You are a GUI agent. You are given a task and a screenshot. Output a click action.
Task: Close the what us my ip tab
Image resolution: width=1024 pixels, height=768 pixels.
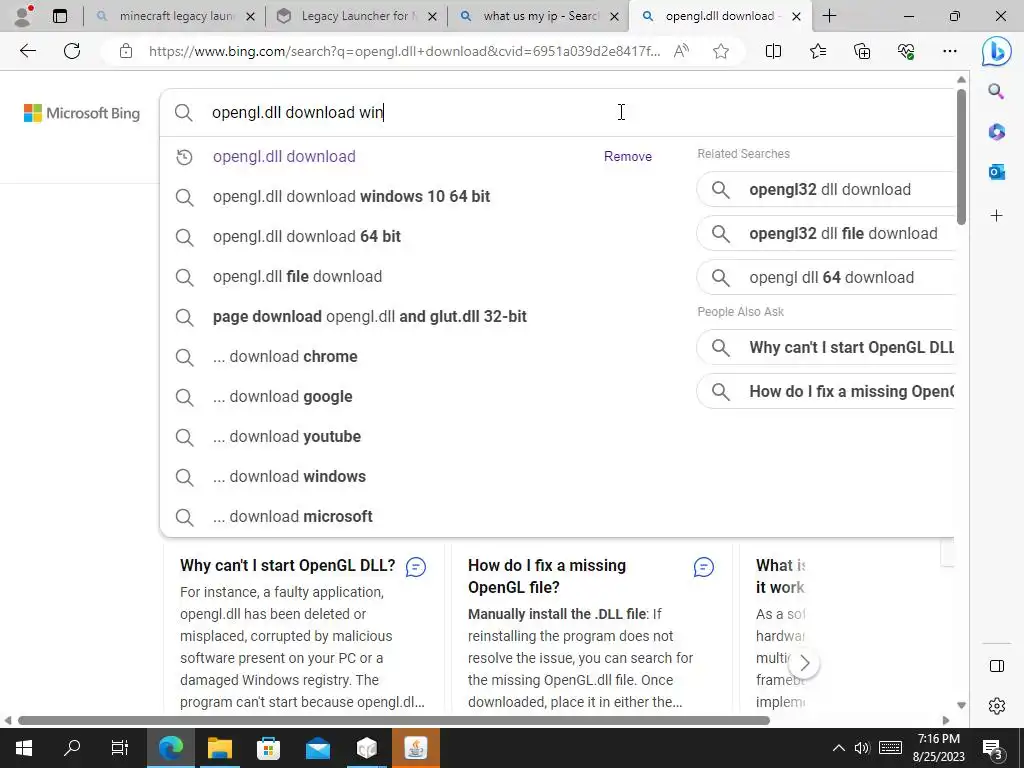click(615, 16)
